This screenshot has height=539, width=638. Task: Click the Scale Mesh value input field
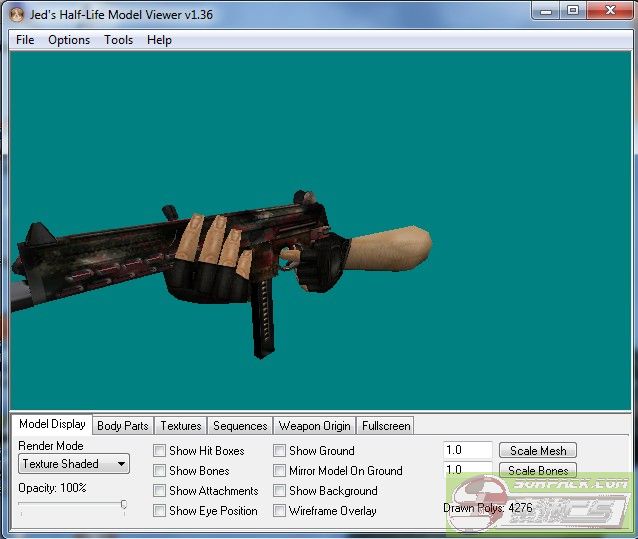468,451
